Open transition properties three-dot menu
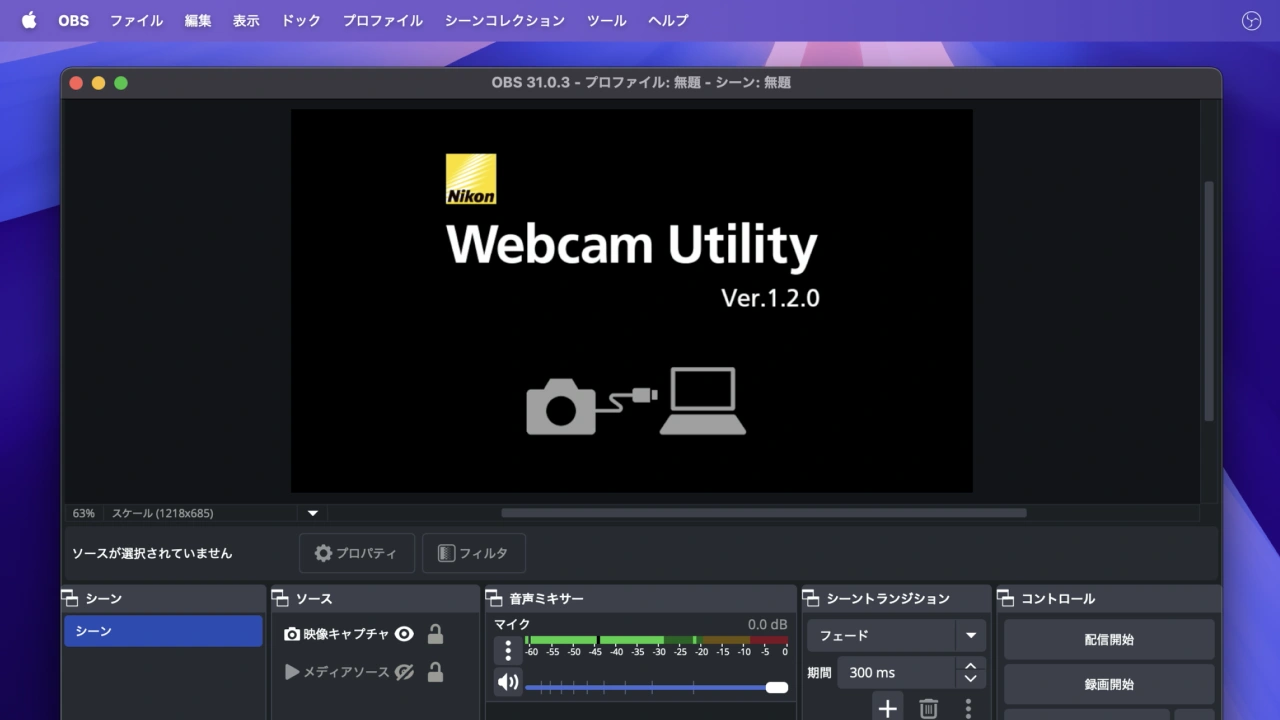1280x720 pixels. (968, 709)
